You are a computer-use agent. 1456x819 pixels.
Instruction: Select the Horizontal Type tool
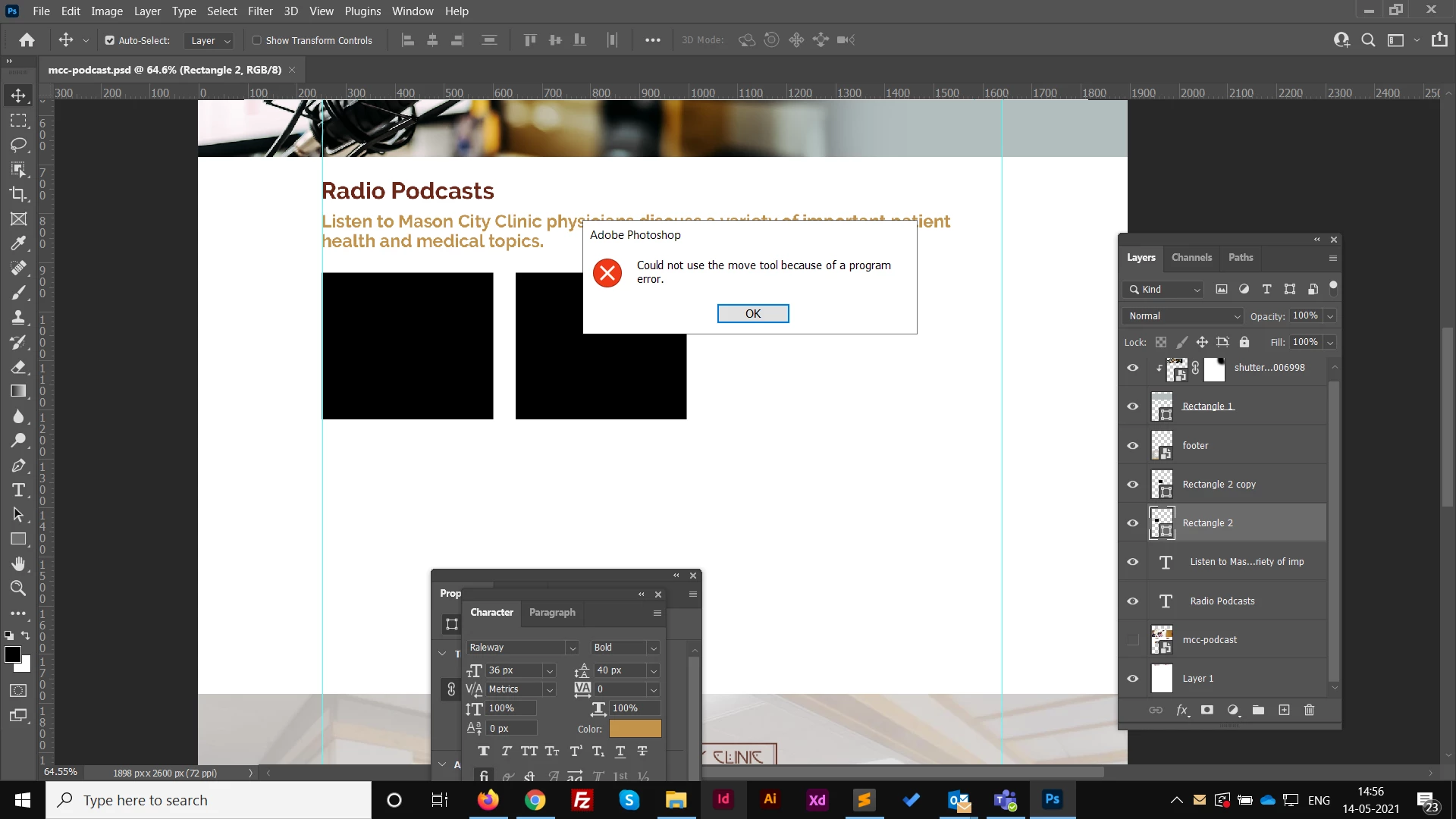pos(18,490)
